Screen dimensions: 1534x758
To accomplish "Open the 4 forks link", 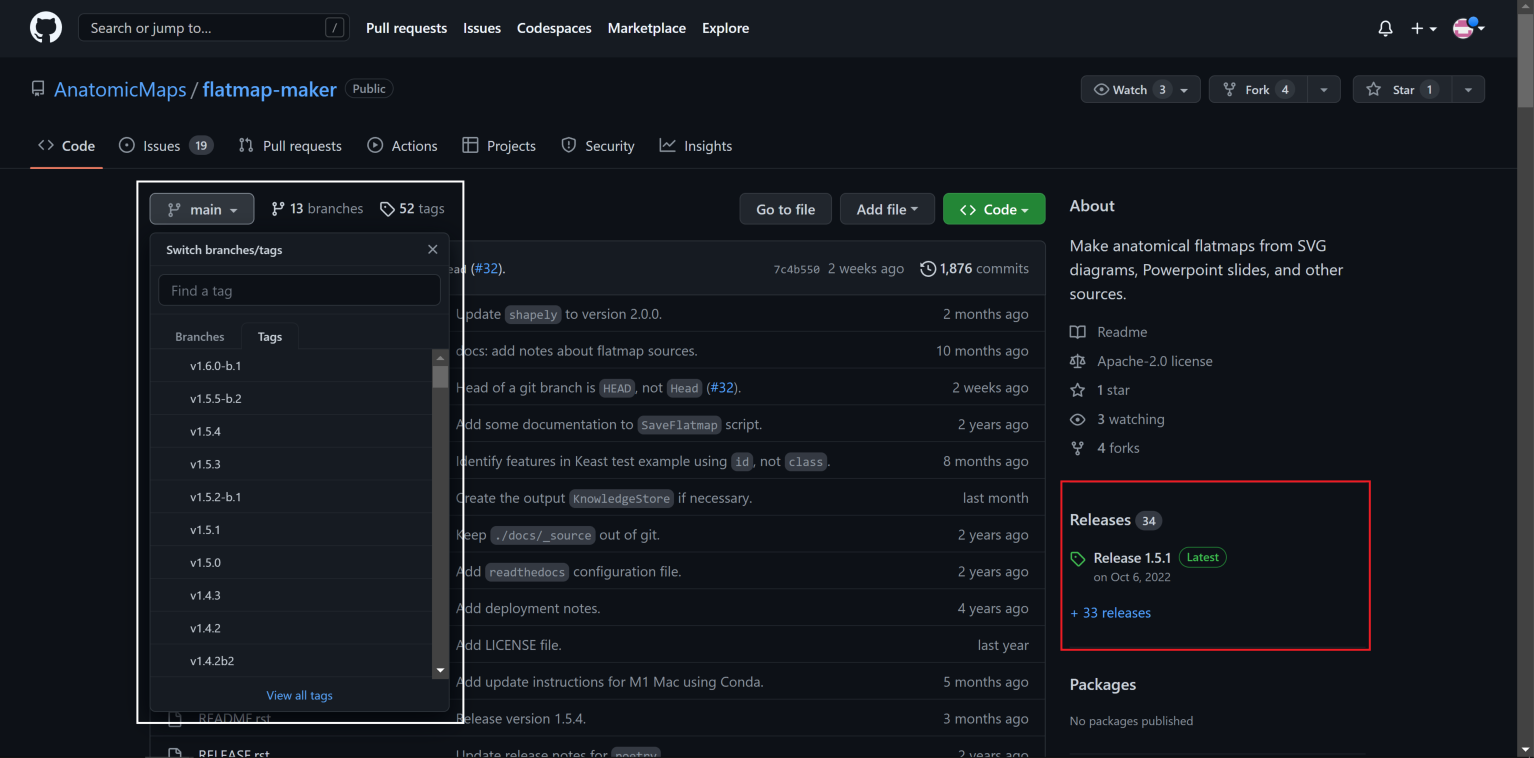I will 1104,448.
